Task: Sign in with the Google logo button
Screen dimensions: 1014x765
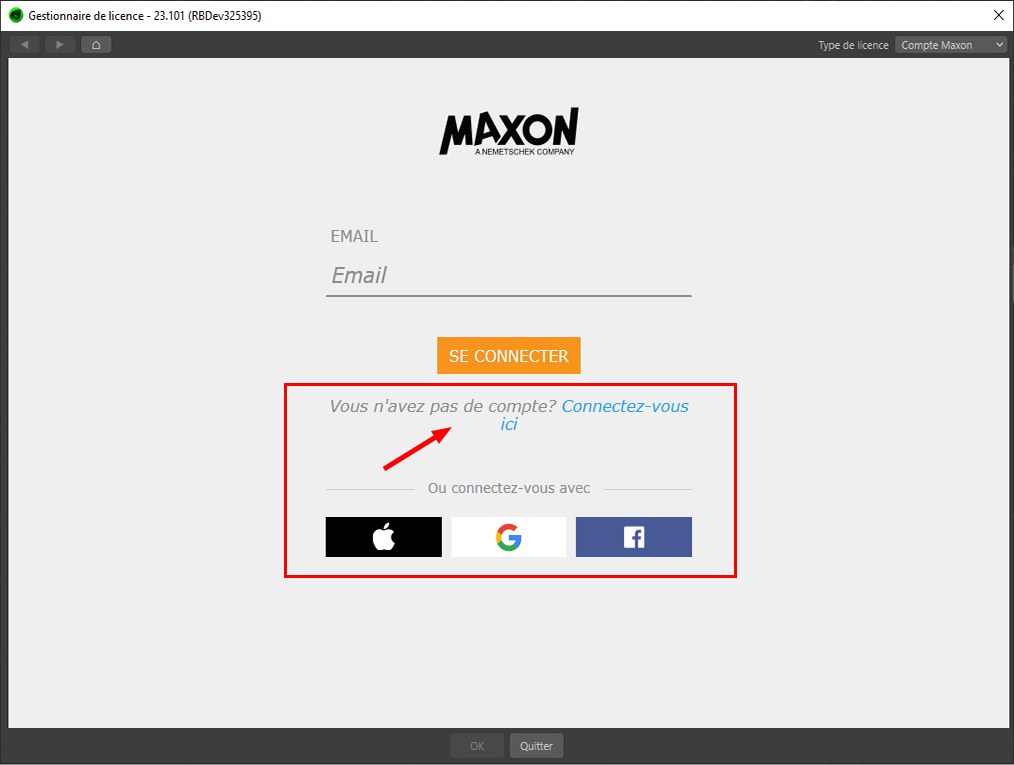Action: pyautogui.click(x=509, y=537)
